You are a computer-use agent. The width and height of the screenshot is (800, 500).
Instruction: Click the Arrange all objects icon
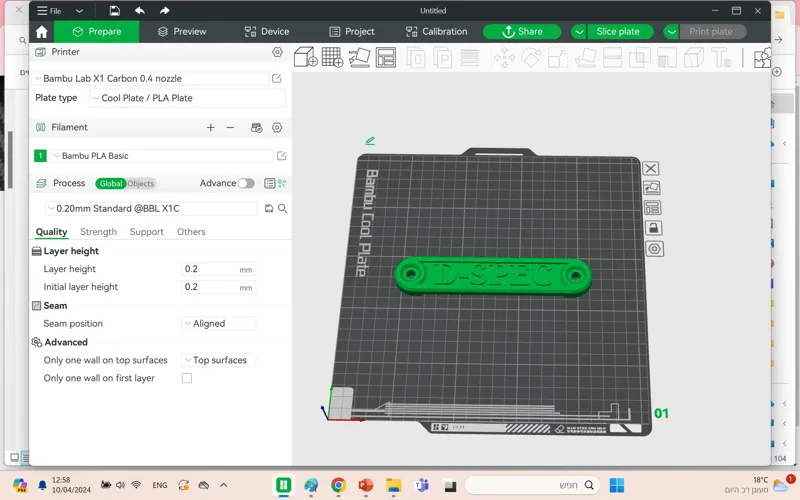tap(386, 57)
